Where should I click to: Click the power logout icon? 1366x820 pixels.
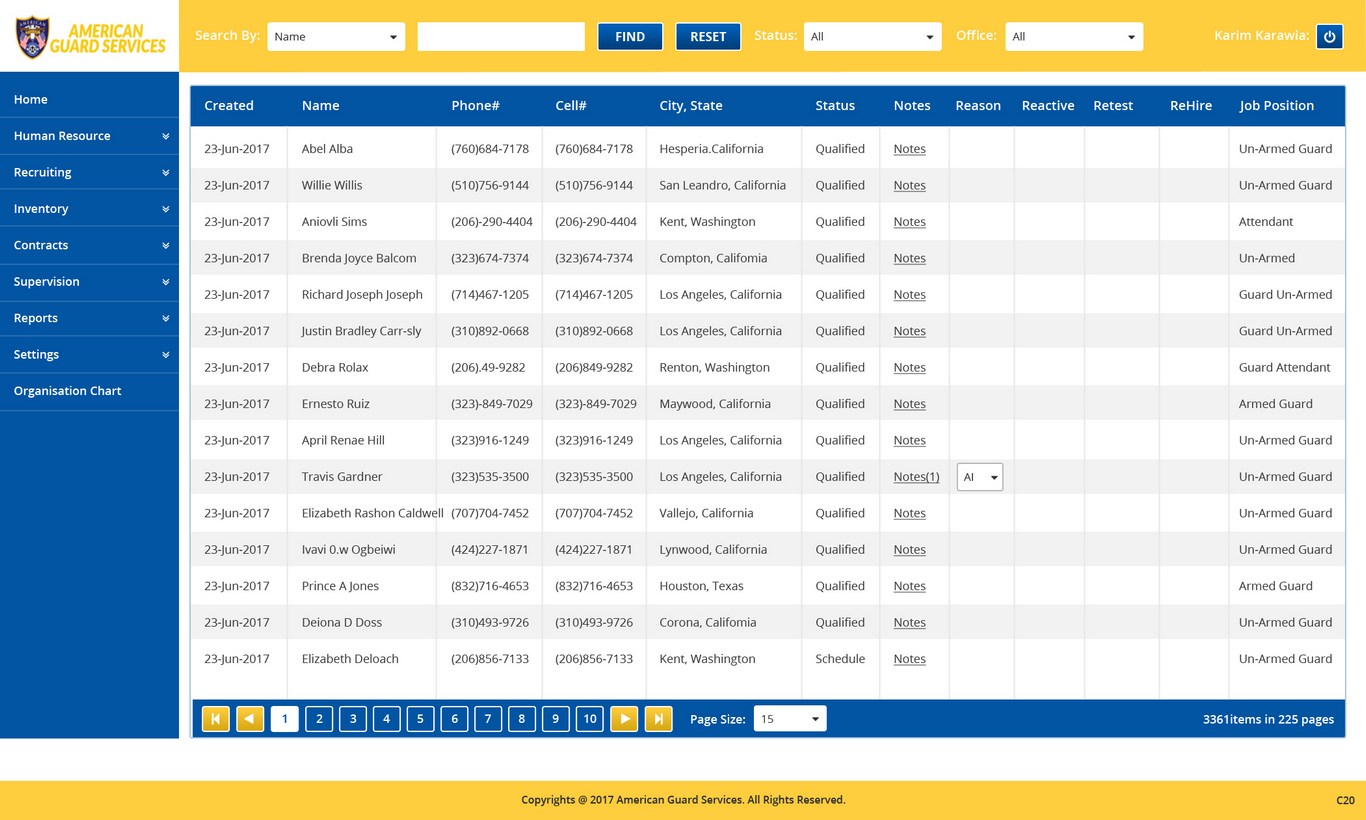coord(1329,36)
